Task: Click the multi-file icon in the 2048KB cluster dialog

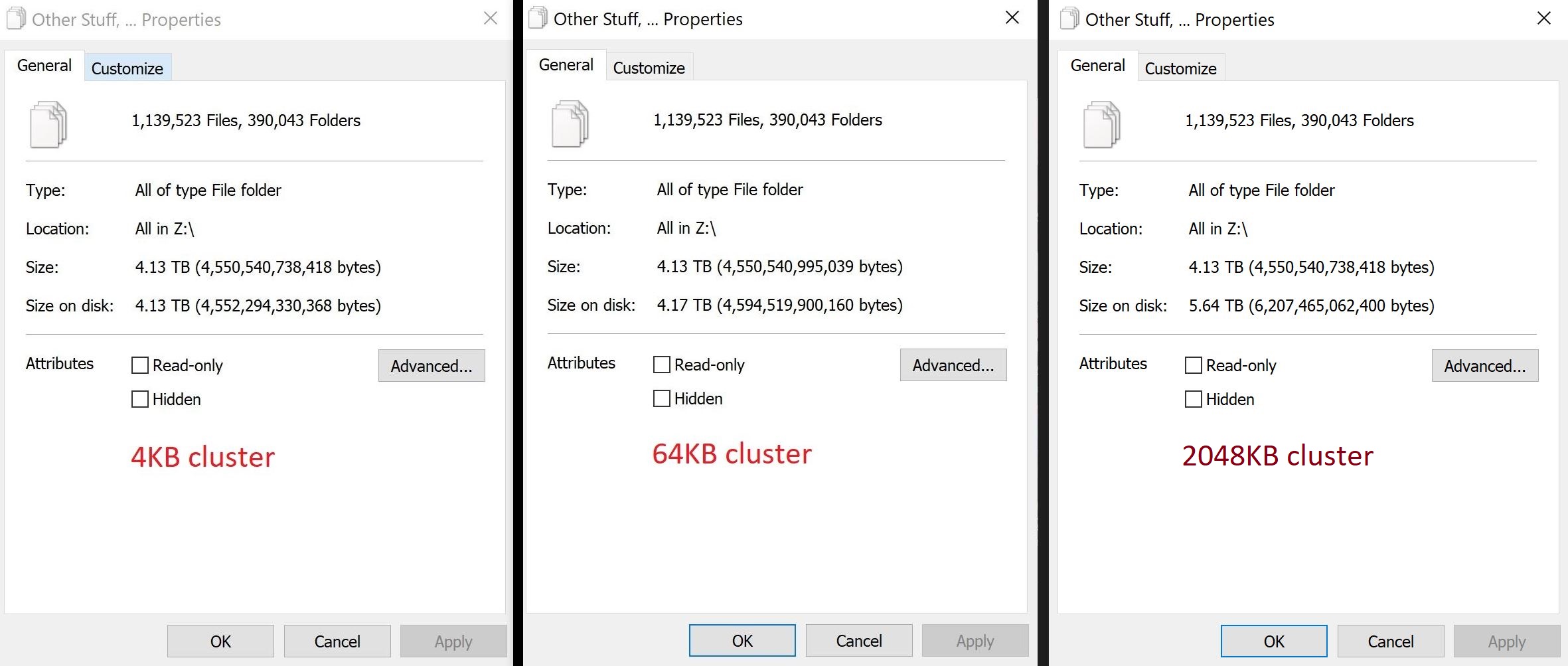Action: (x=1102, y=124)
